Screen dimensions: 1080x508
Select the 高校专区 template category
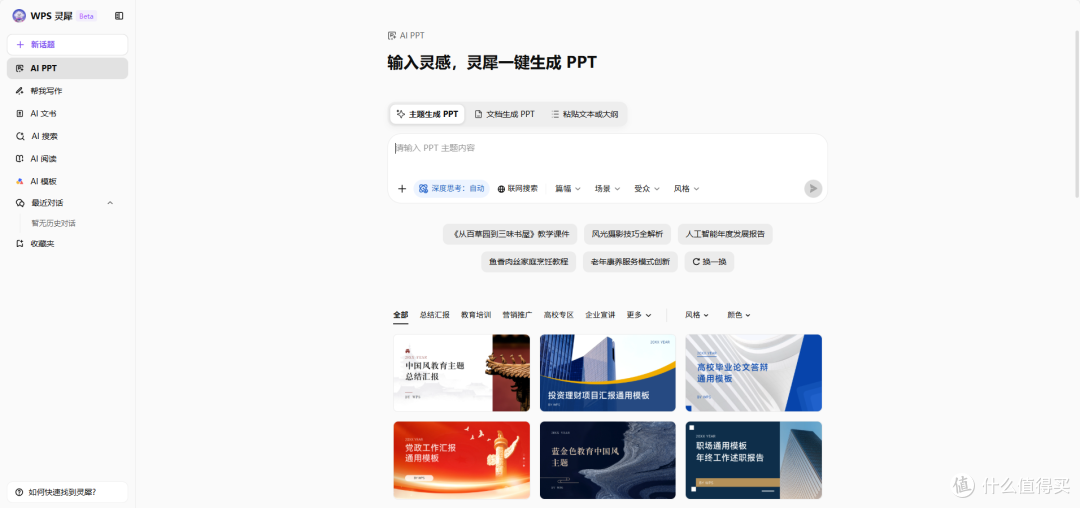point(559,315)
